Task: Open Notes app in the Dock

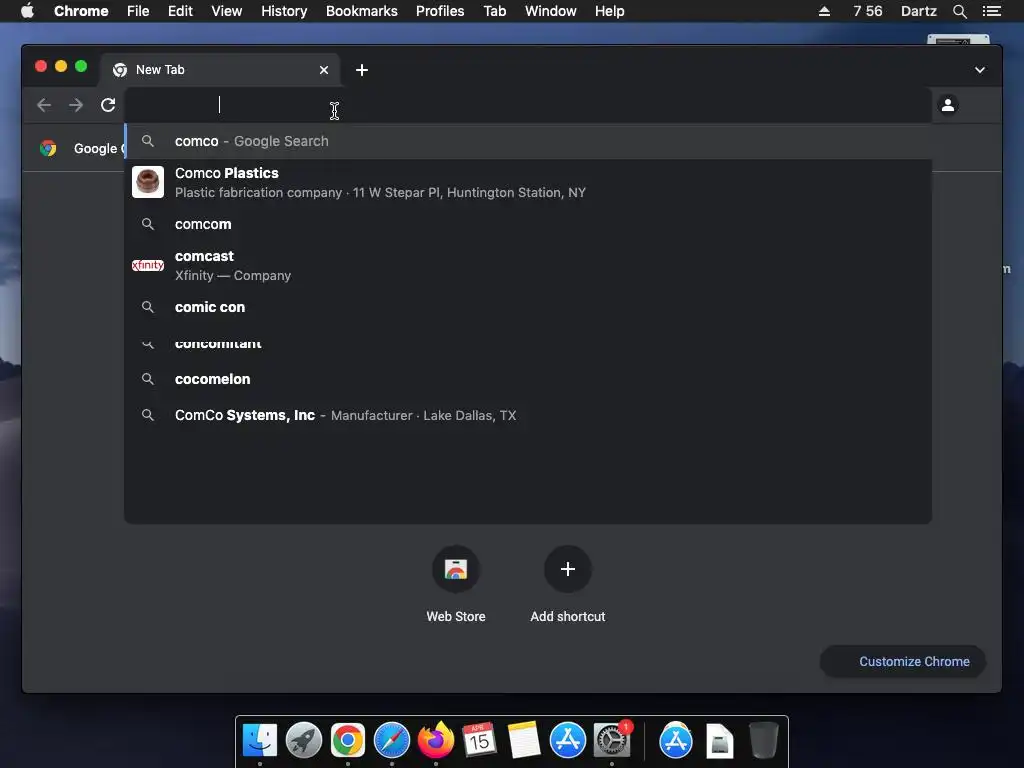Action: pos(524,740)
